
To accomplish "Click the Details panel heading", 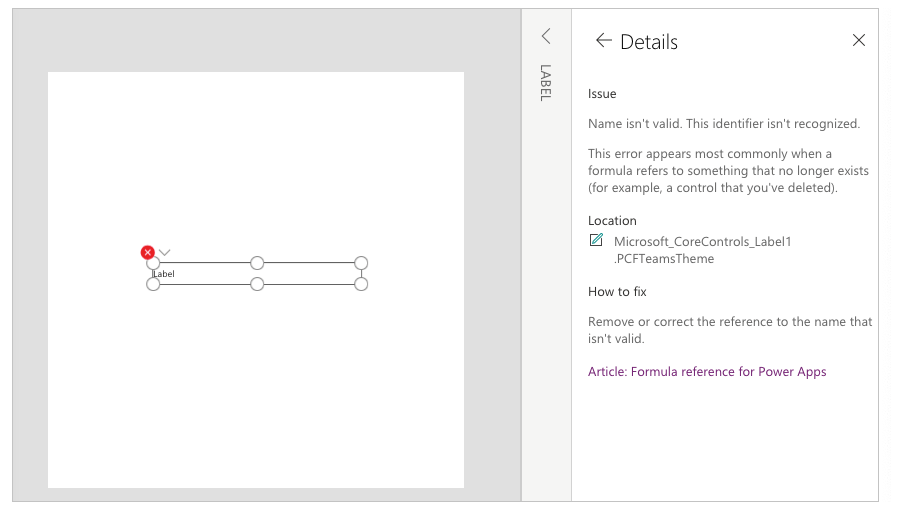I will [x=649, y=42].
